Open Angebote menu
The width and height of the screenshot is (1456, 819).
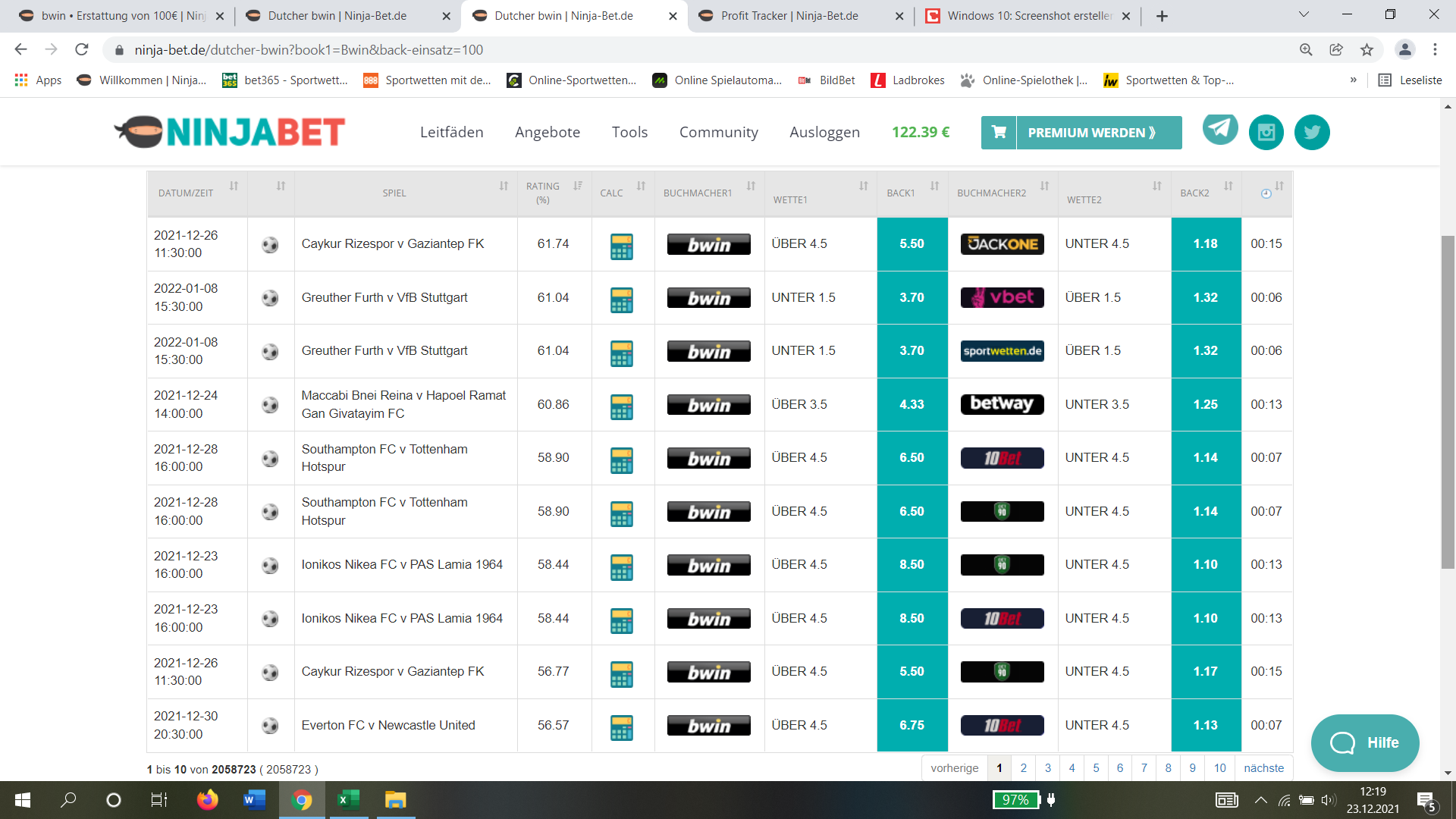[x=548, y=133]
